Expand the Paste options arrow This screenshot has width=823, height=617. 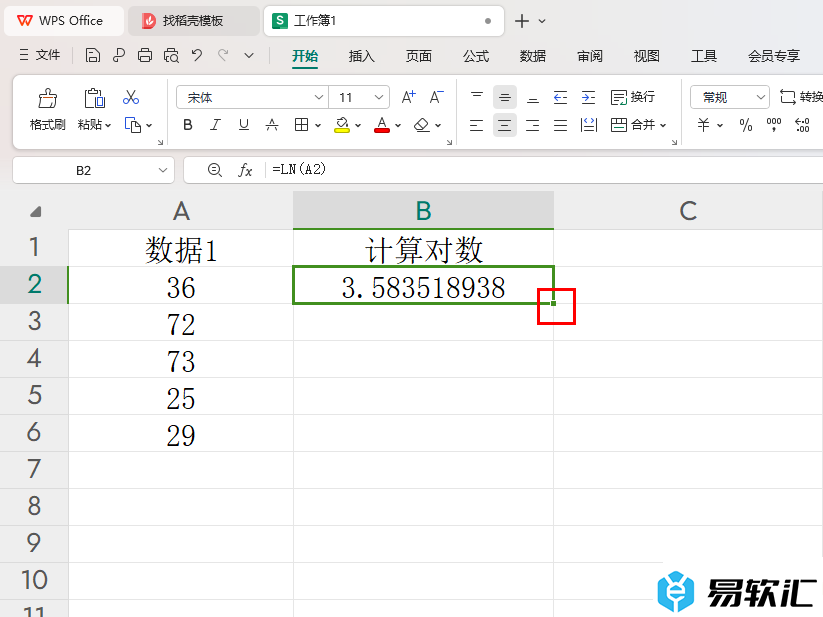tap(108, 125)
